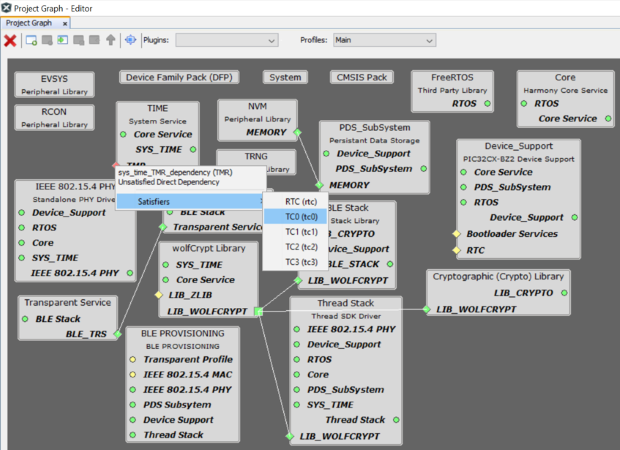This screenshot has width=620, height=450.
Task: Click the green arrow import toolbar icon
Action: pos(62,40)
